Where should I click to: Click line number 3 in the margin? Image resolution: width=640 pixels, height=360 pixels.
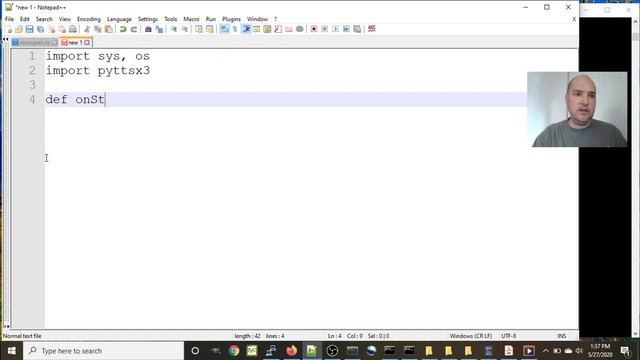point(32,85)
